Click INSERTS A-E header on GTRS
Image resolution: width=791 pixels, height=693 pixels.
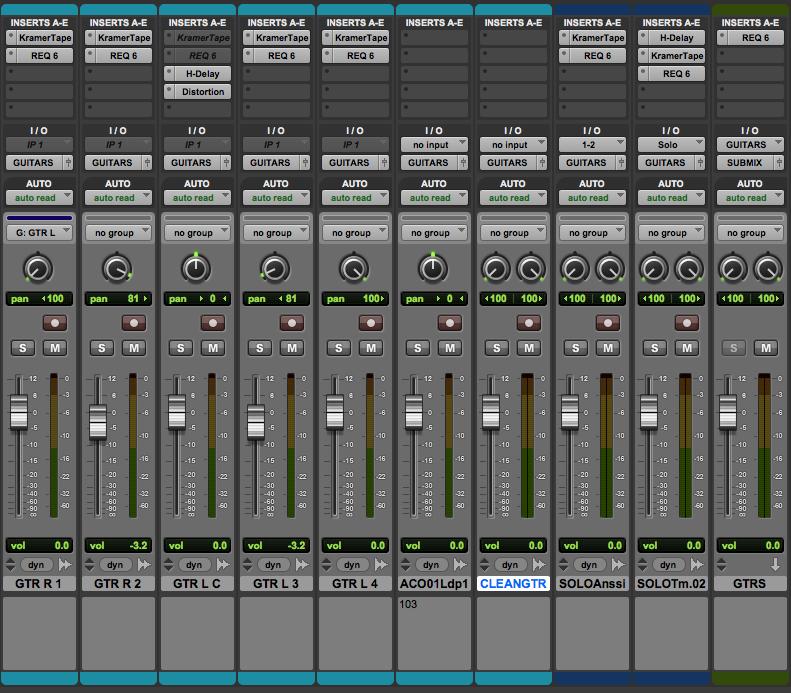pos(750,23)
